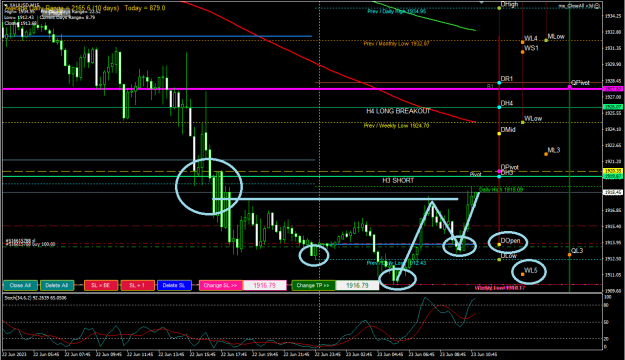This screenshot has width=625, height=360.
Task: Click the pink Change SL >> button
Action: point(220,285)
